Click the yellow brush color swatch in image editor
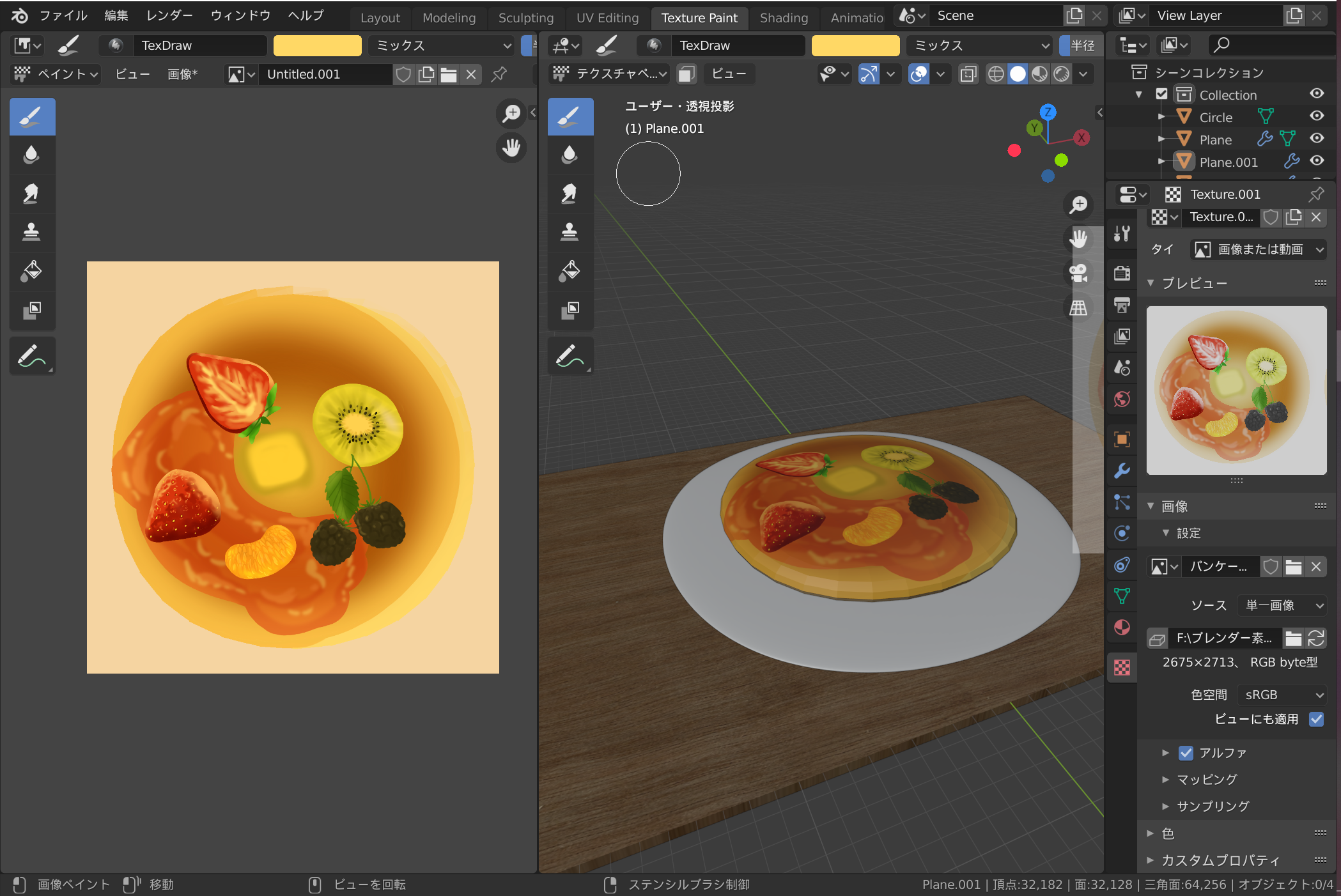Image resolution: width=1341 pixels, height=896 pixels. click(317, 45)
